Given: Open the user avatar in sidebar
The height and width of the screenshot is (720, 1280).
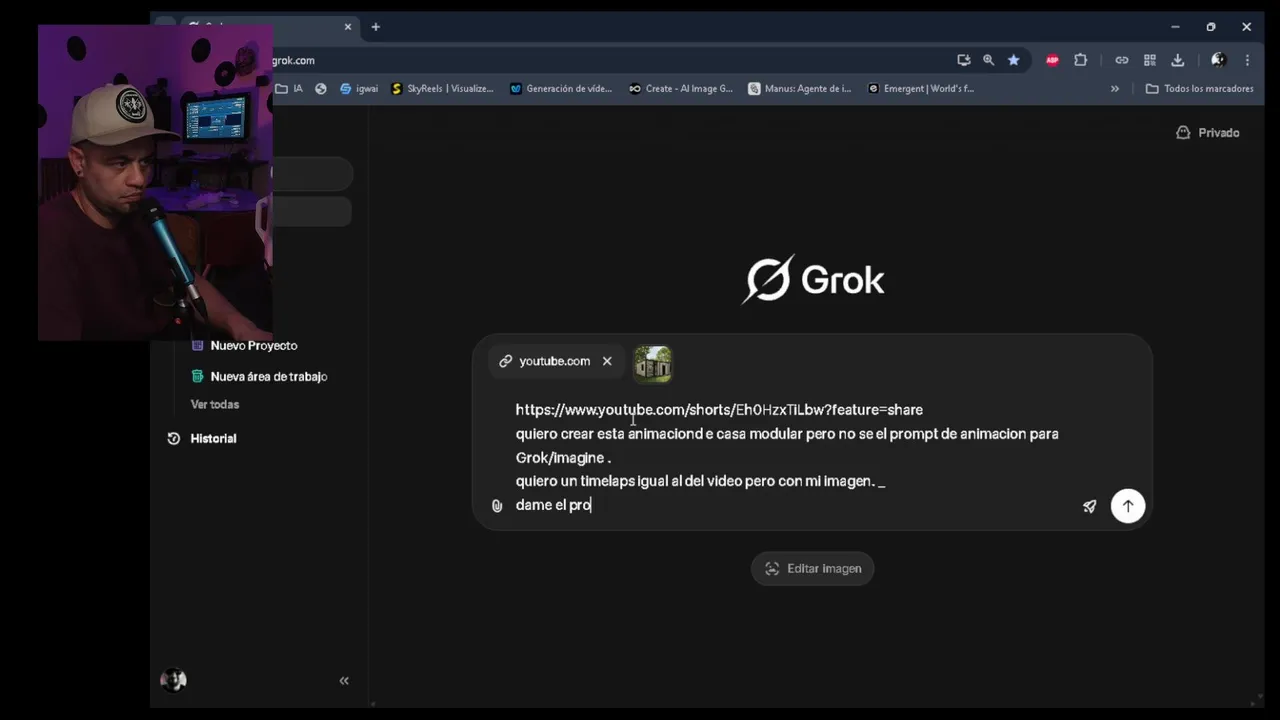Looking at the screenshot, I should [x=173, y=680].
